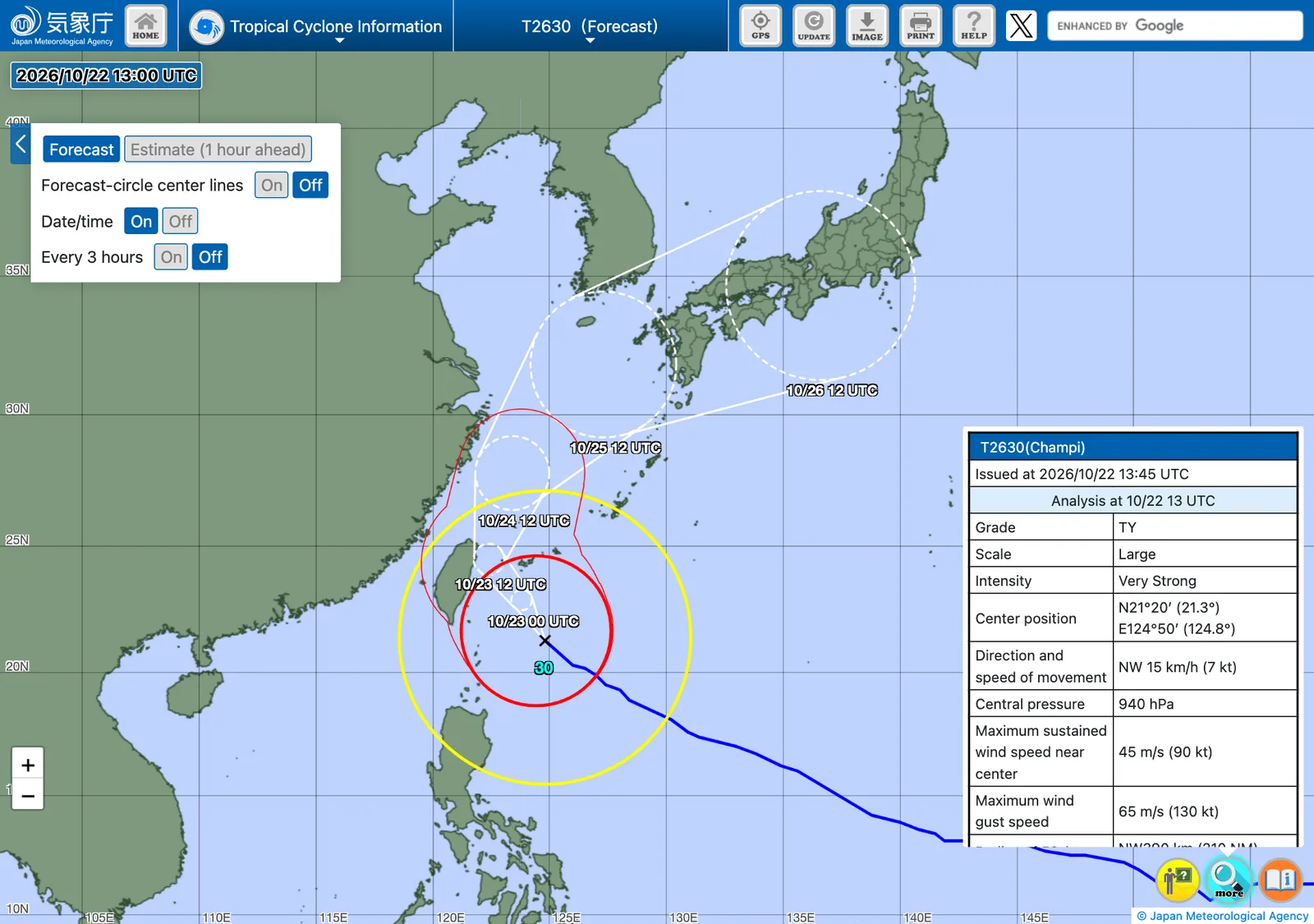
Task: Open the Japan Meteorological Agency copyright link
Action: 1222,916
